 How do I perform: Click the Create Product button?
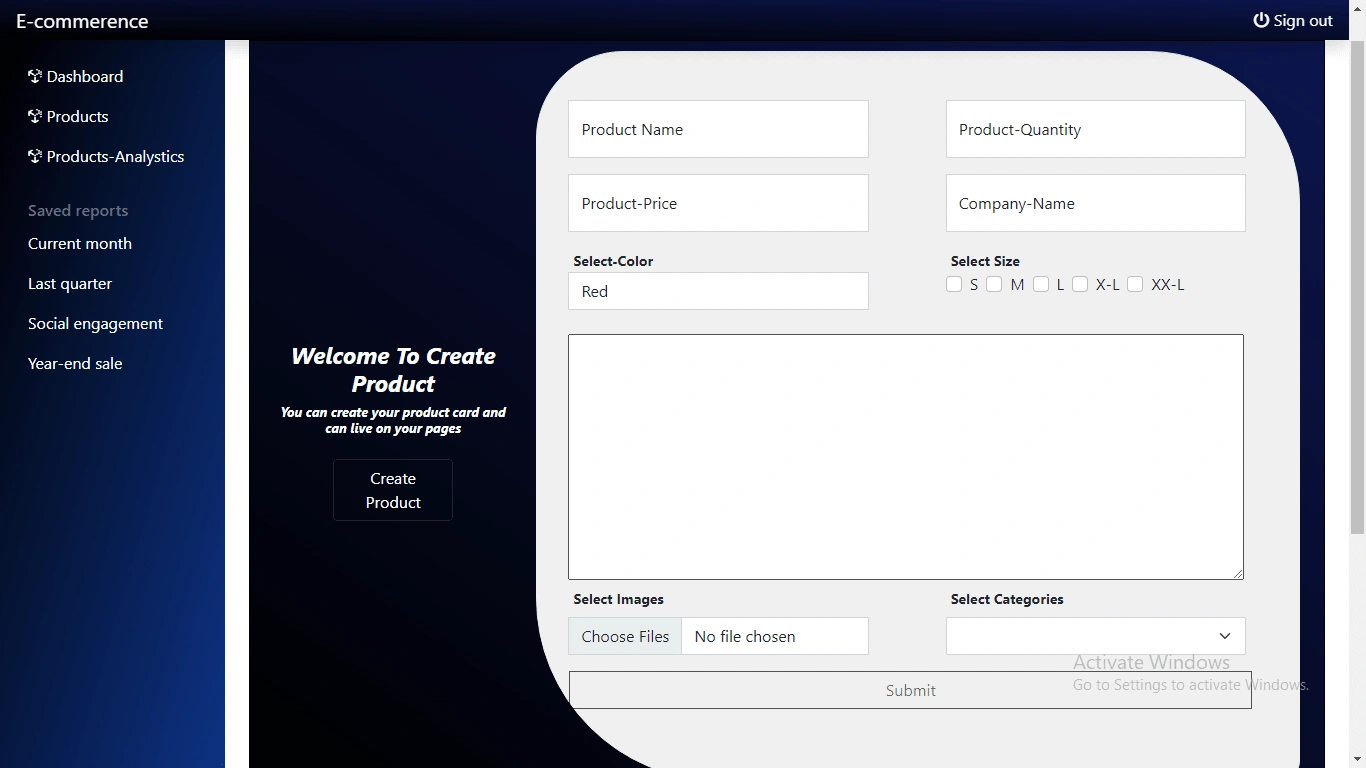click(393, 490)
